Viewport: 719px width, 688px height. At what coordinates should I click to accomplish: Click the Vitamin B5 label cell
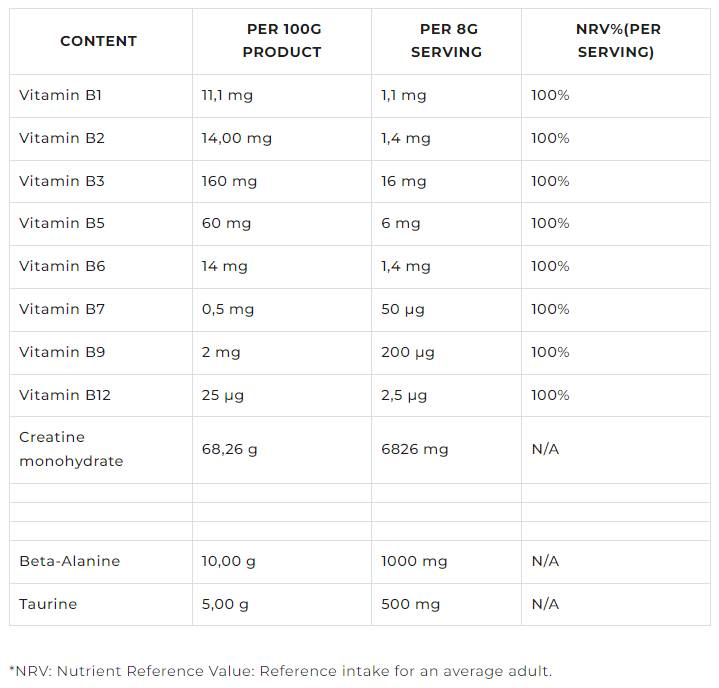(x=62, y=223)
